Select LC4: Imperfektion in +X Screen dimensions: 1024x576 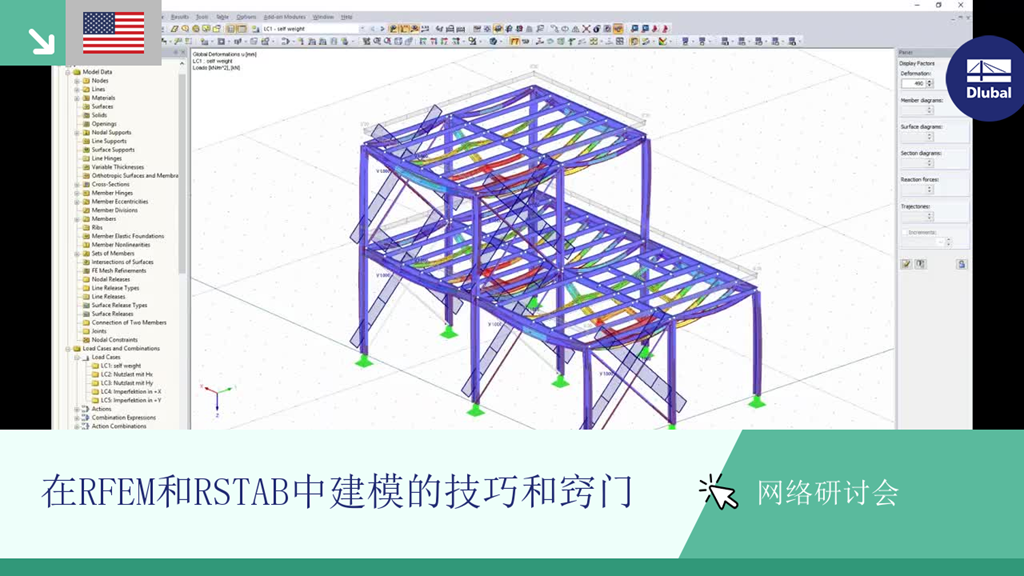131,391
